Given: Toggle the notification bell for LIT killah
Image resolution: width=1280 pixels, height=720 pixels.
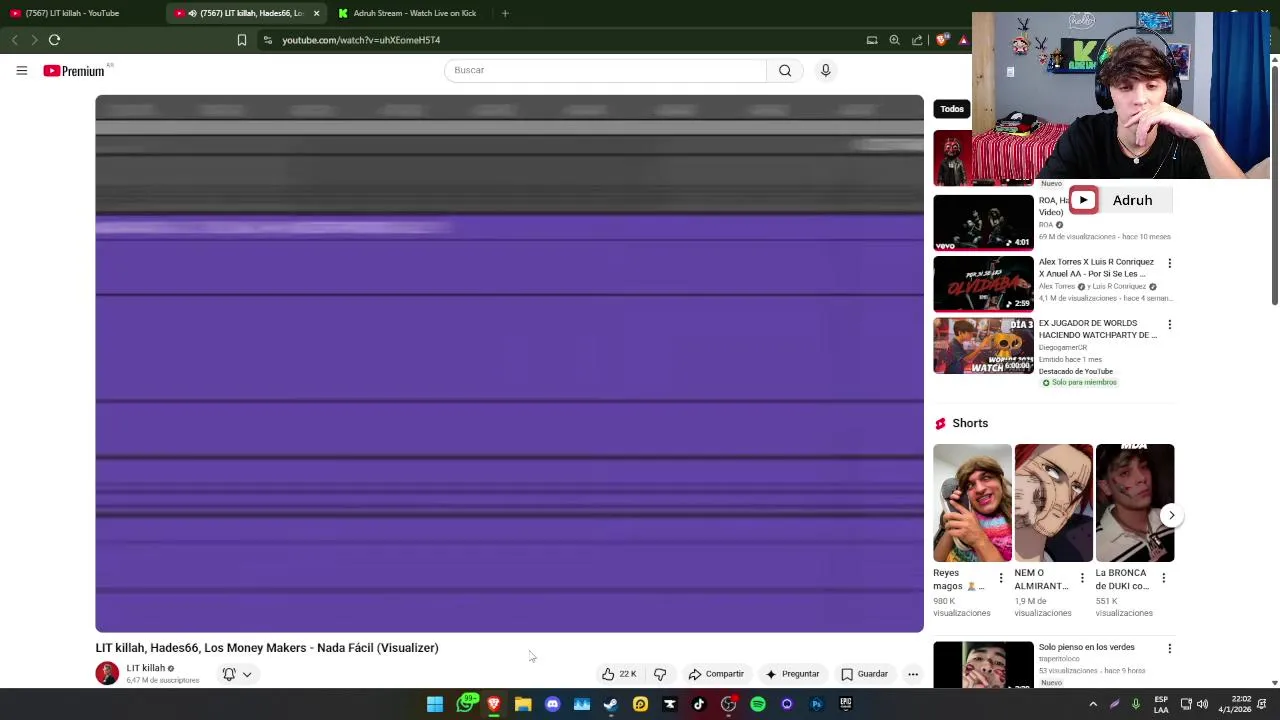Looking at the screenshot, I should [x=229, y=674].
